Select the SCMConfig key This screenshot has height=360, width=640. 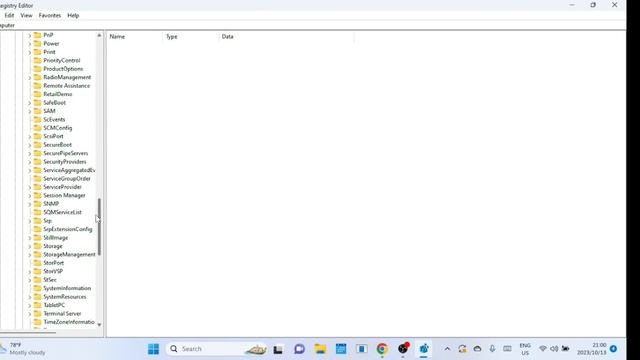coord(58,128)
